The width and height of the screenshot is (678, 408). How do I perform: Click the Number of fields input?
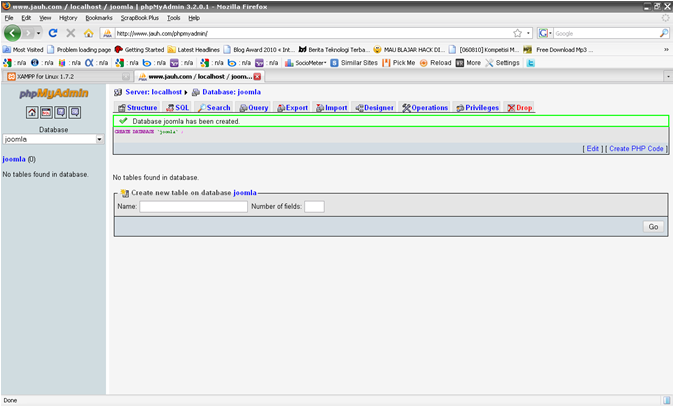314,207
